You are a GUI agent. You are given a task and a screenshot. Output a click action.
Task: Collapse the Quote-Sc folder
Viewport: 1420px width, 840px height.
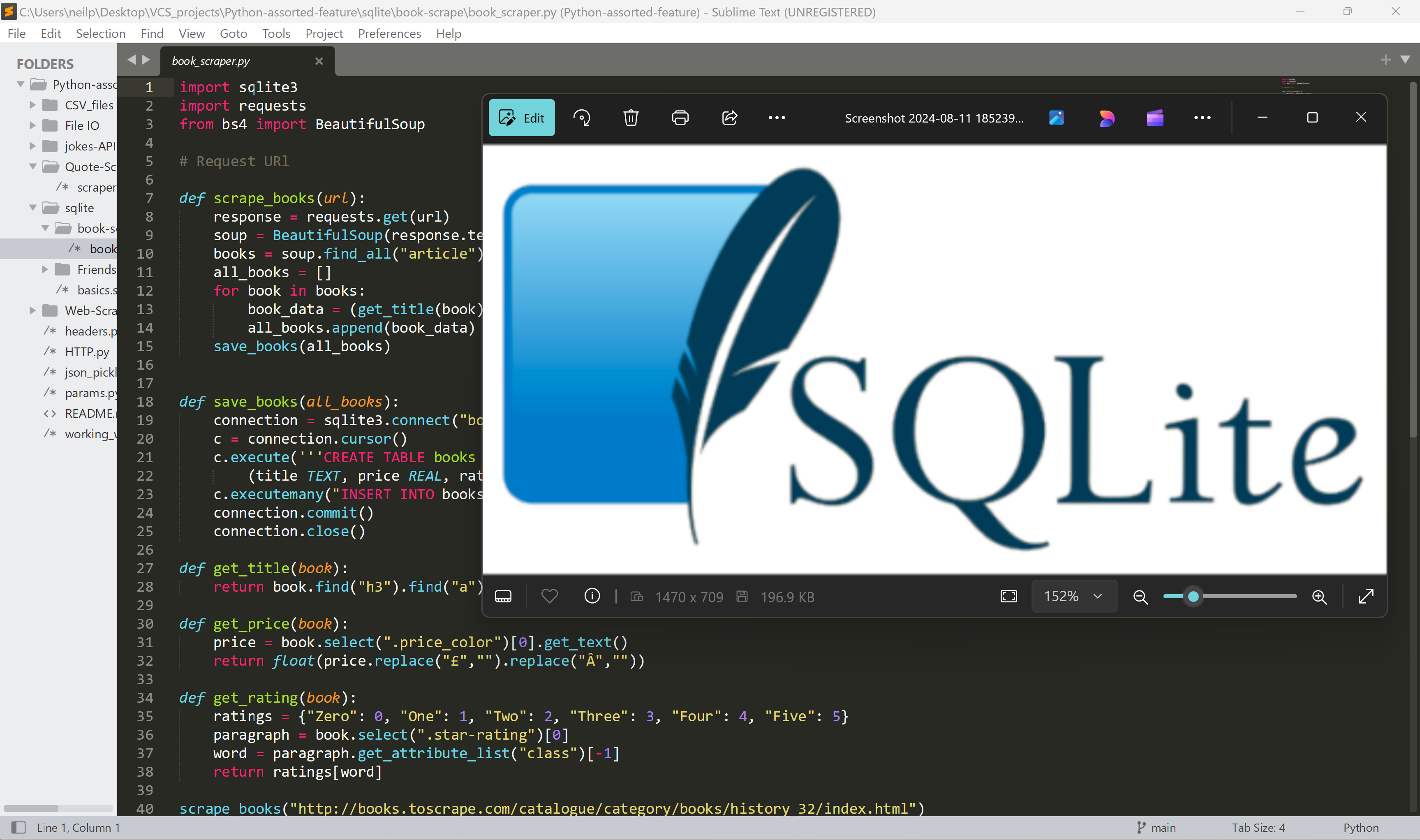pos(33,167)
